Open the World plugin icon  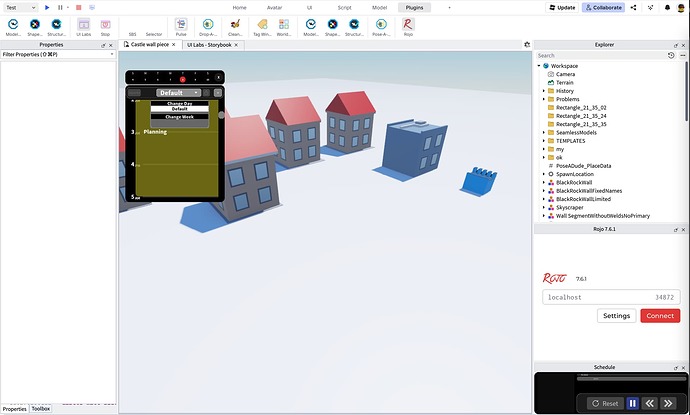[284, 27]
